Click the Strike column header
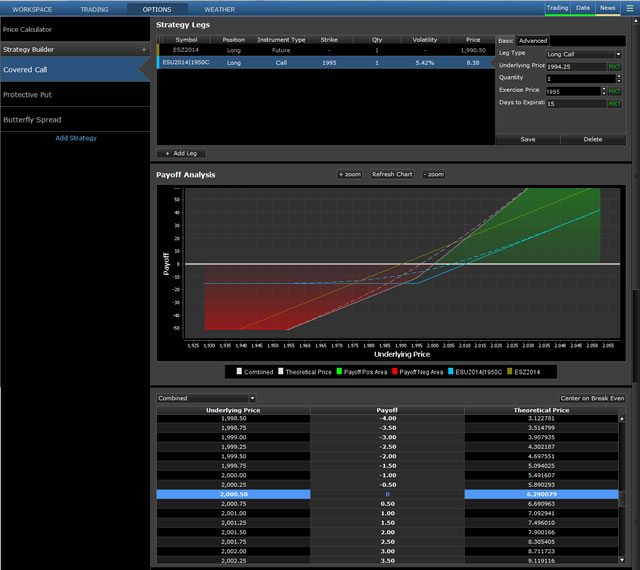Screen dimensions: 640x570 329,40
